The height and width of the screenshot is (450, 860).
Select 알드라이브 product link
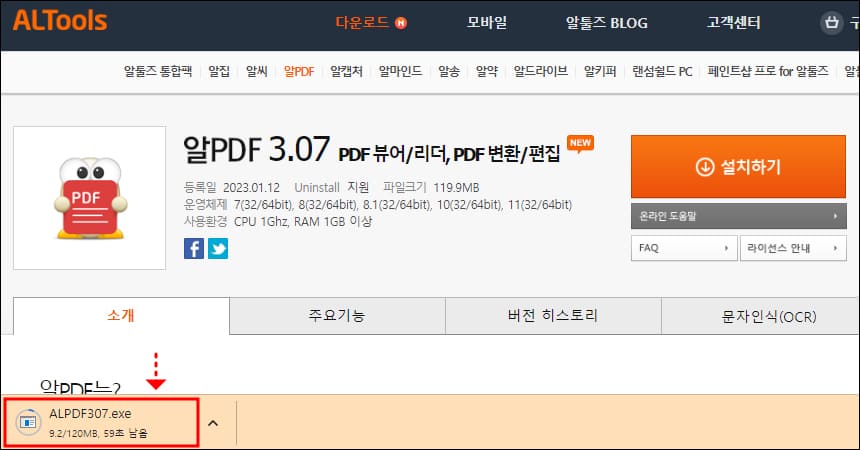click(x=540, y=71)
